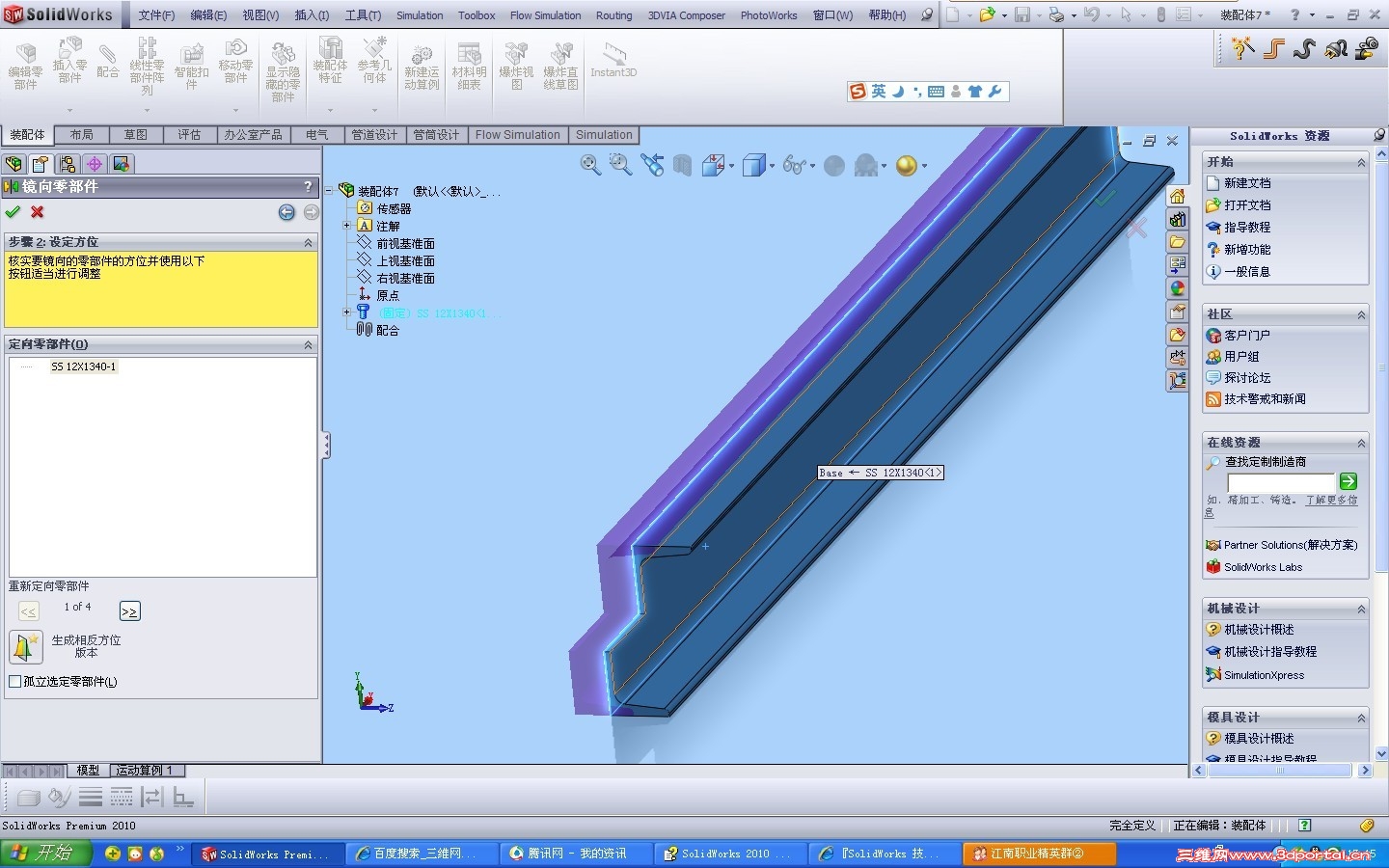Open the Toolbox menu

click(x=477, y=15)
